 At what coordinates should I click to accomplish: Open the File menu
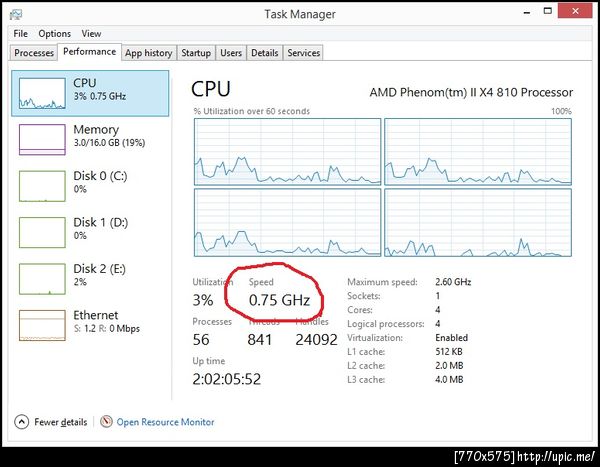pos(20,33)
